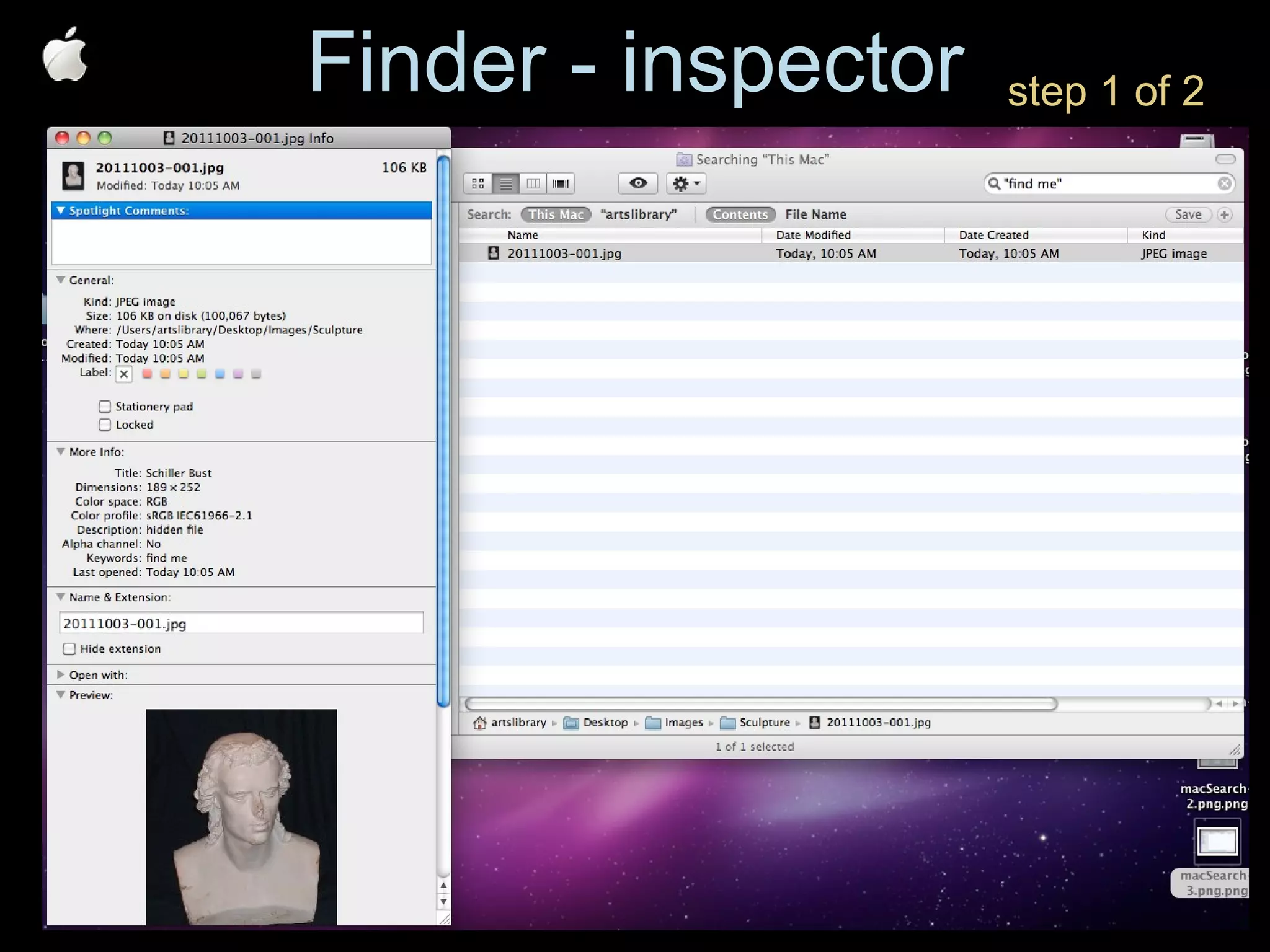
Task: Collapse the More Info section
Action: 61,452
